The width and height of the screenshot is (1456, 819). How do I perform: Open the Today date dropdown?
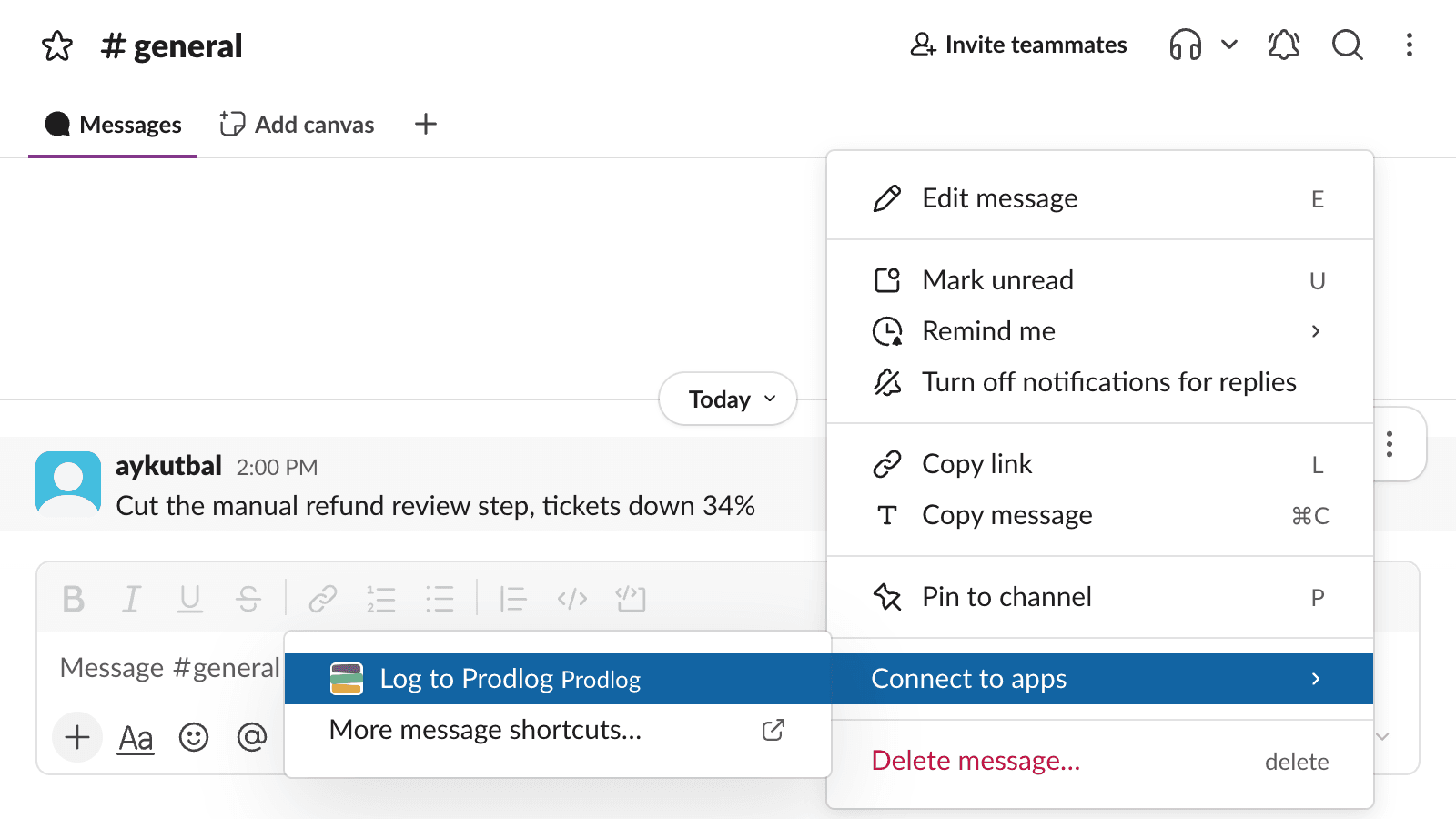(x=728, y=399)
